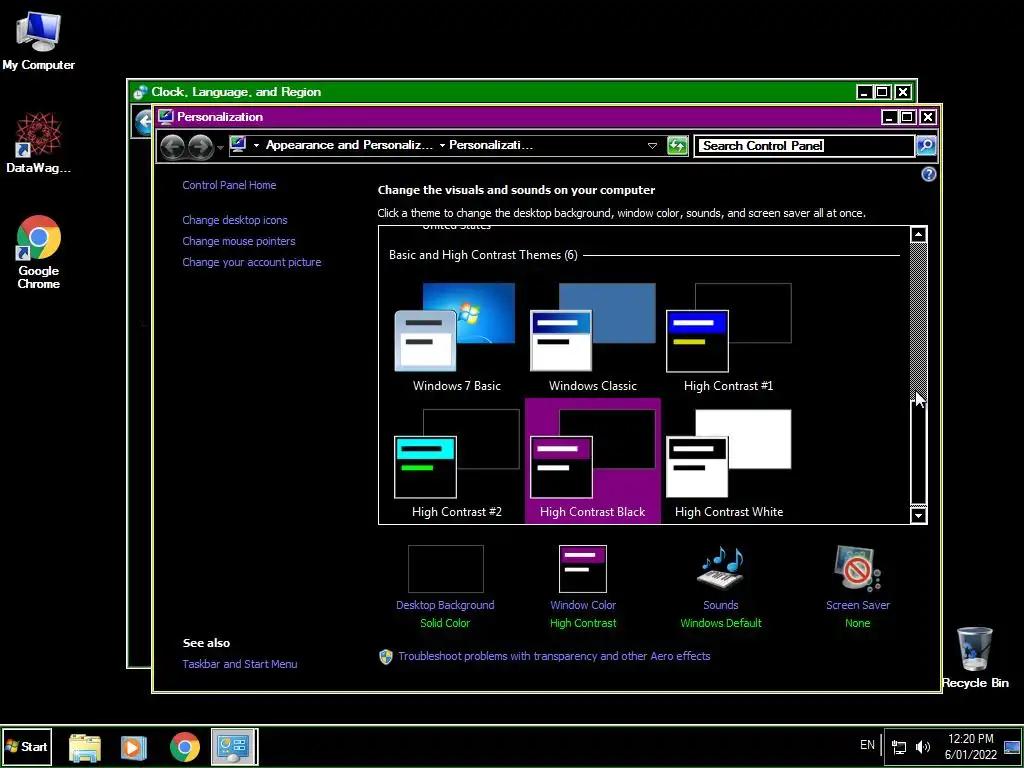The width and height of the screenshot is (1024, 768).
Task: Select the High Contrast White theme
Action: coord(728,463)
